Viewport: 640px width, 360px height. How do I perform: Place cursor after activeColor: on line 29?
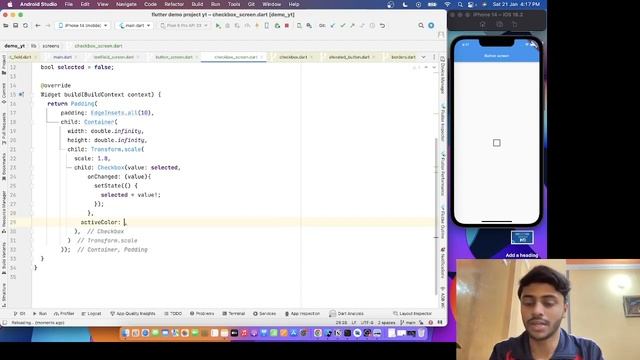[125, 222]
